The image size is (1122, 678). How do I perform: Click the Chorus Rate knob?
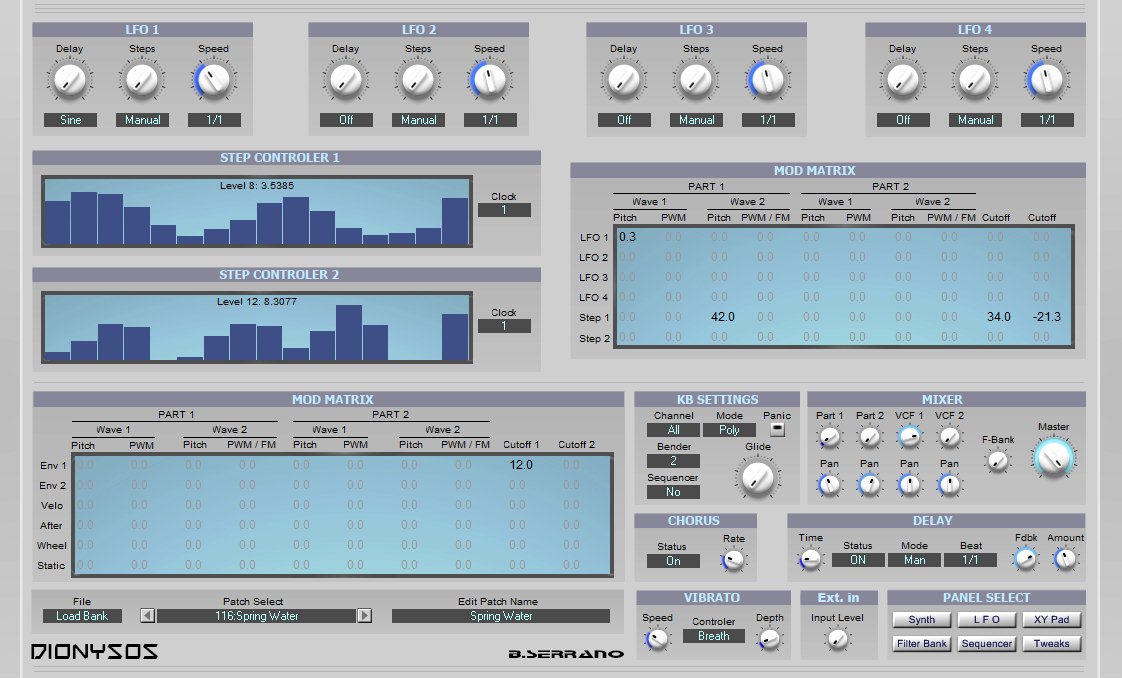coord(733,561)
